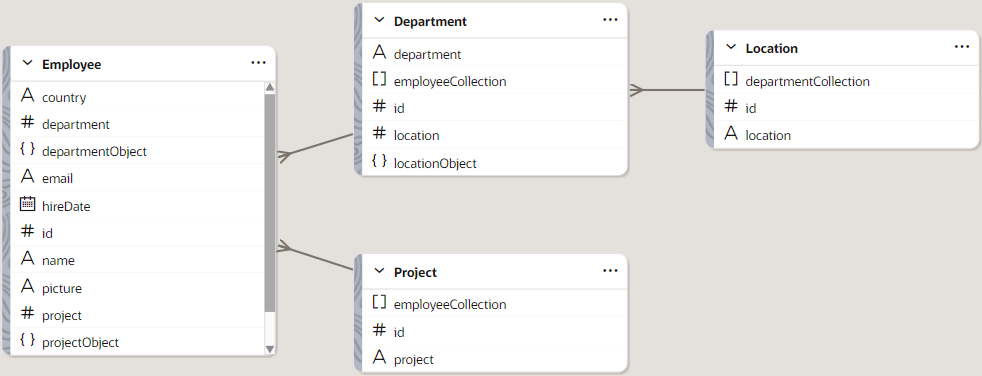
Task: Select employeeCollection text in the Department card
Action: coord(450,81)
